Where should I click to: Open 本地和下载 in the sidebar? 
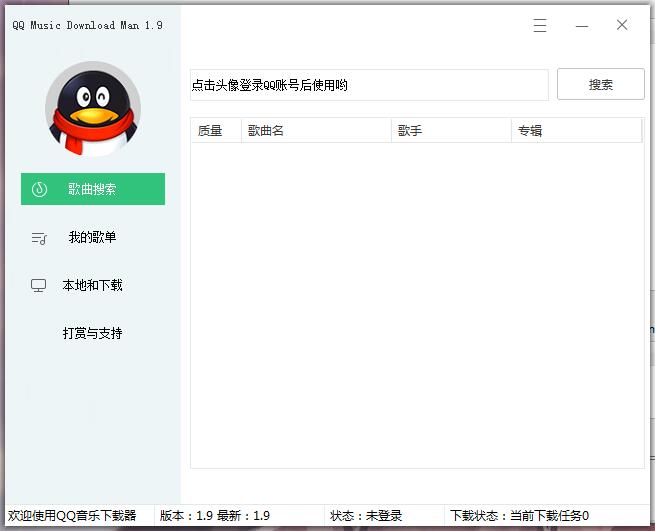92,285
